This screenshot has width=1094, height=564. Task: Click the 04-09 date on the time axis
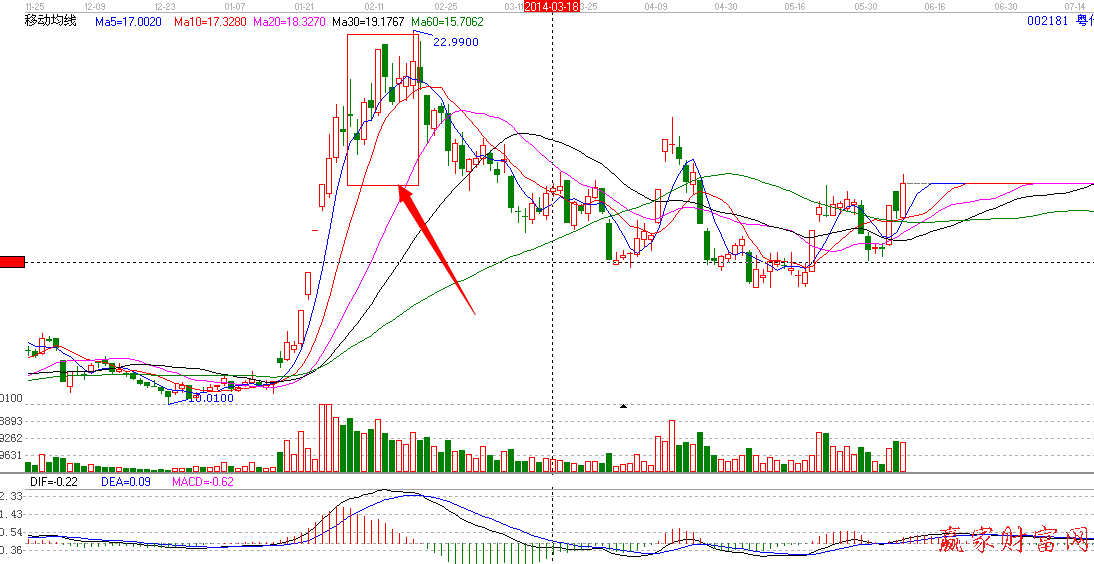[x=656, y=6]
